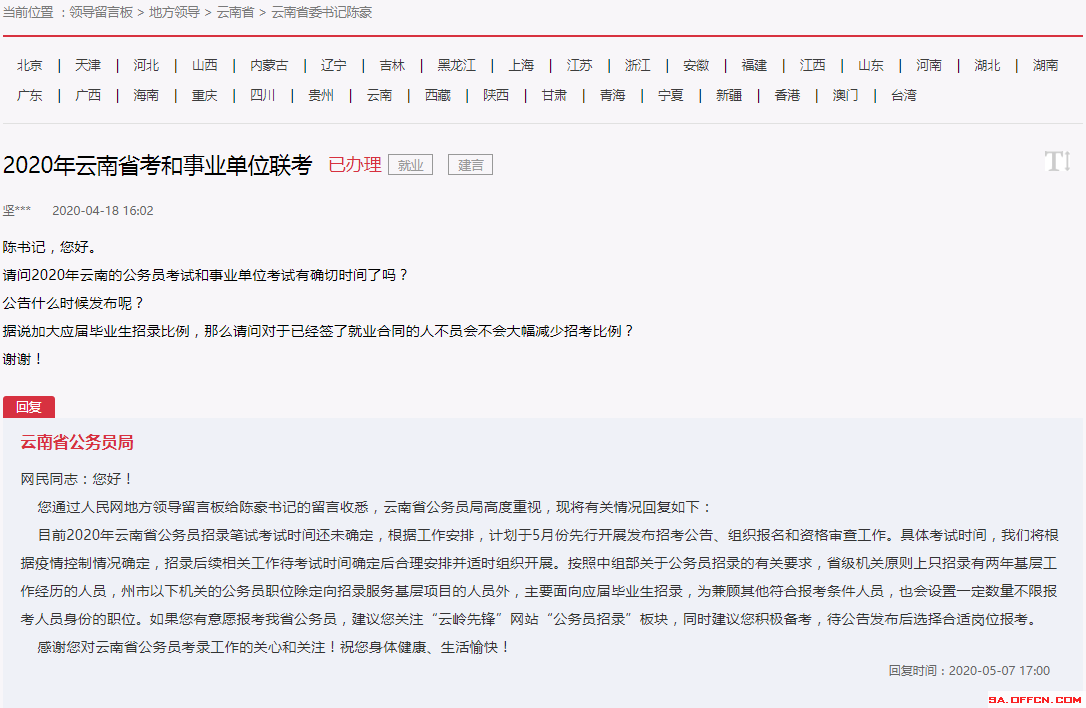This screenshot has height=708, width=1086.
Task: Select the 安徽 region
Action: 696,65
